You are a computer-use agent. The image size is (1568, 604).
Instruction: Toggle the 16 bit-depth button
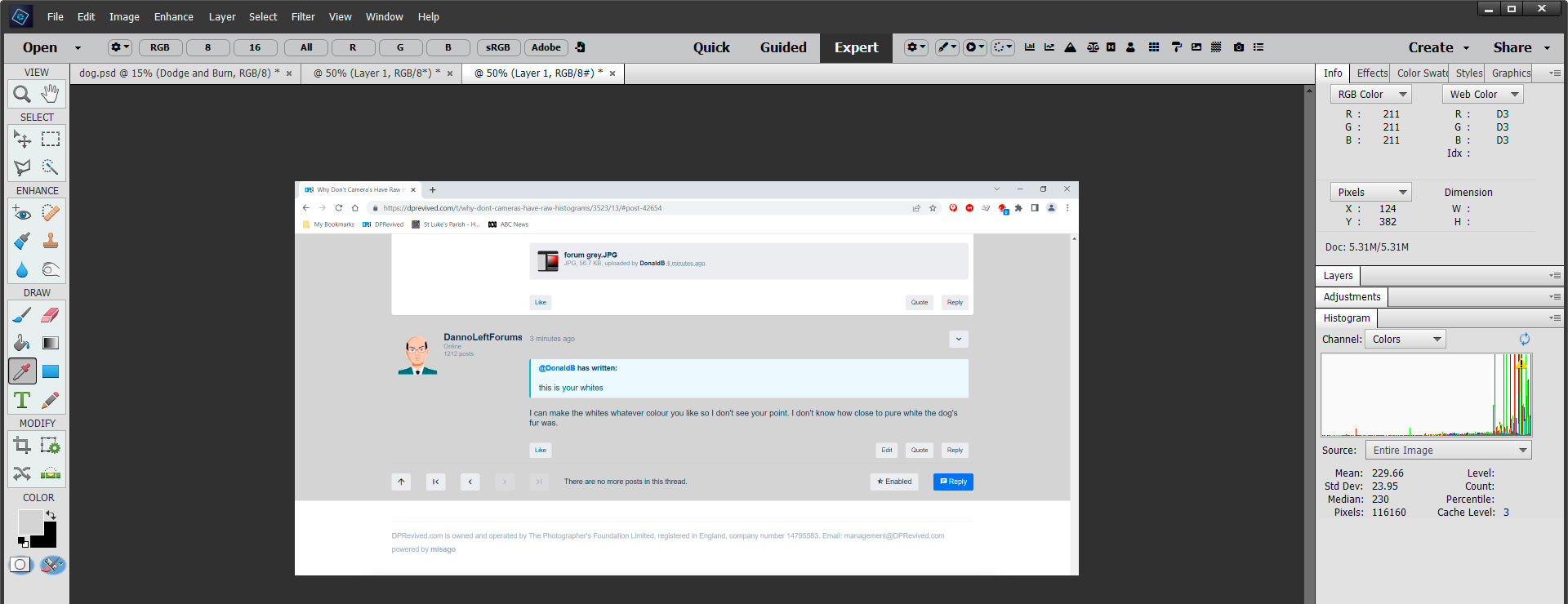(x=255, y=47)
